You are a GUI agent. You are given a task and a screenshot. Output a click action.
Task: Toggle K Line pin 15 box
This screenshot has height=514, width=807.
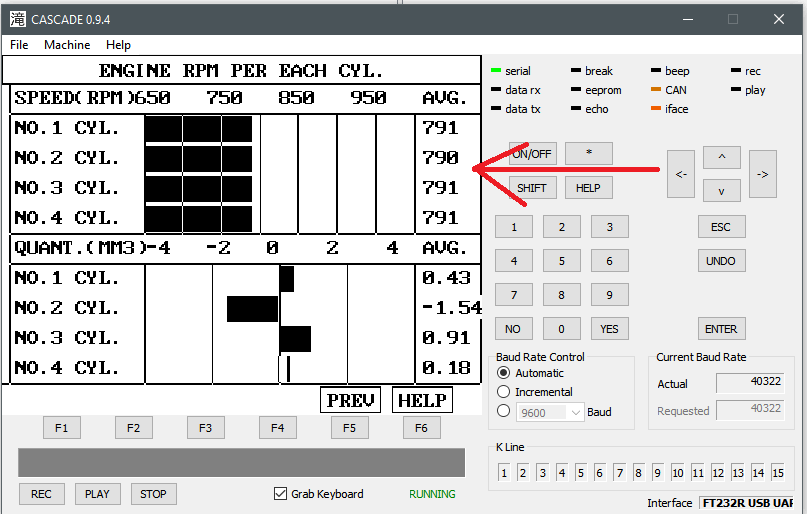[778, 473]
